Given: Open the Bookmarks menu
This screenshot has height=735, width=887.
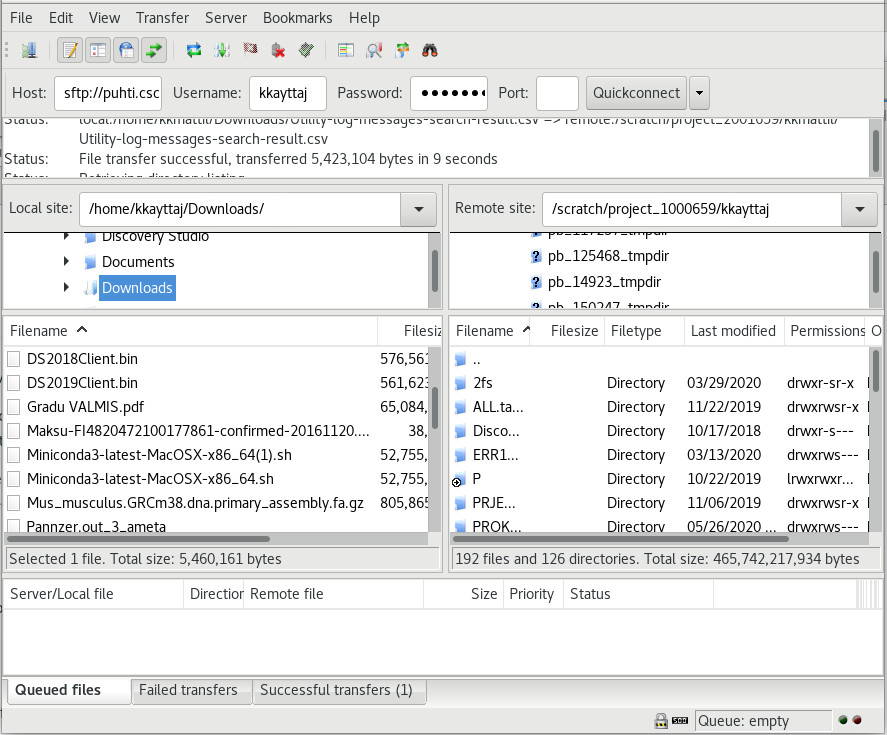Looking at the screenshot, I should tap(298, 18).
